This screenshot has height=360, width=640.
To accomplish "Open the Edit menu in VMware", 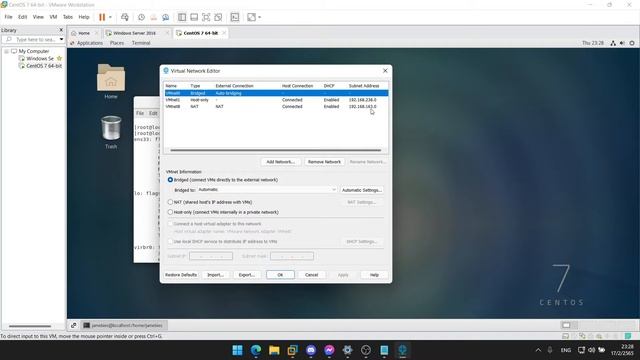I will (x=22, y=17).
